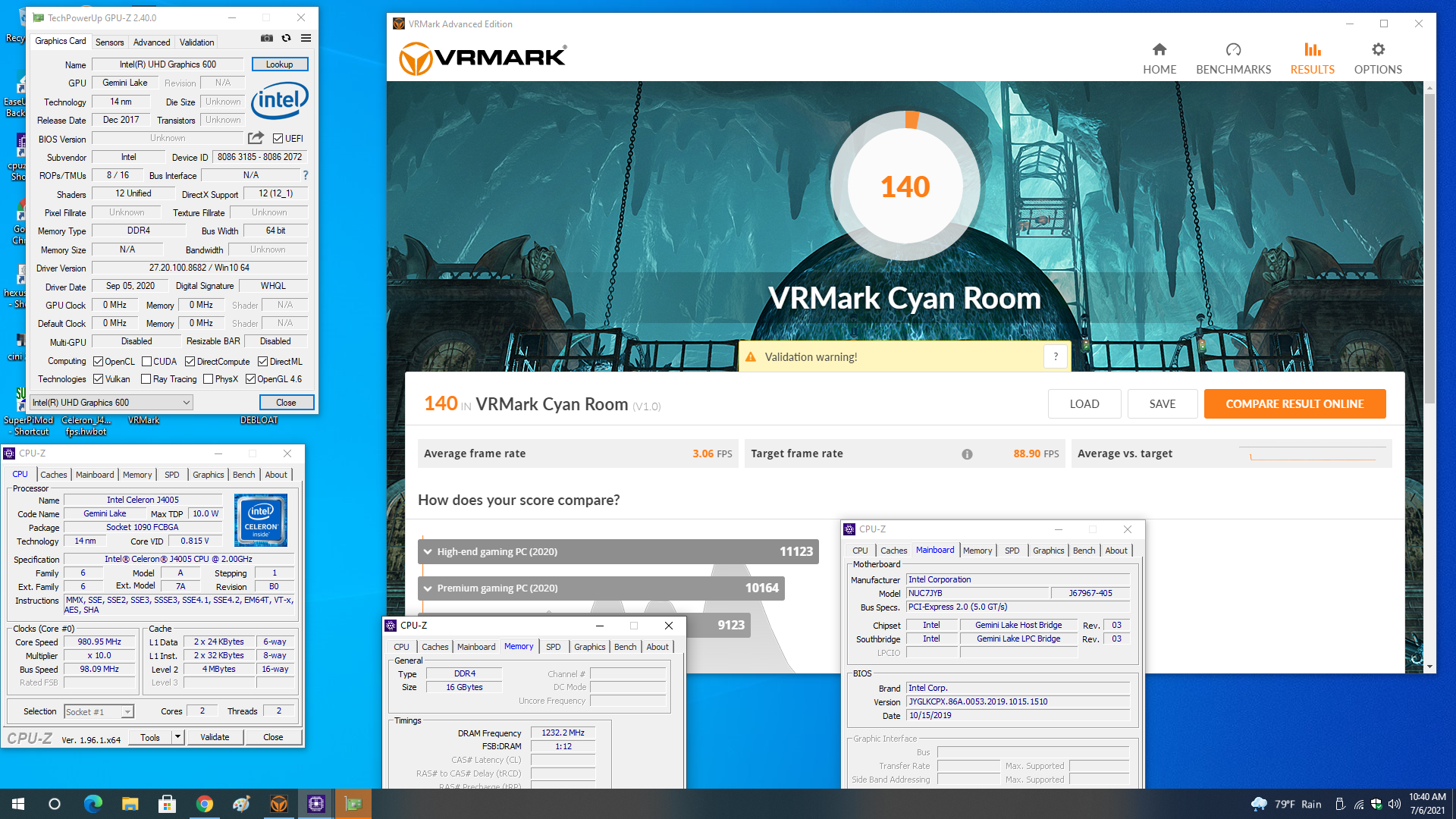The width and height of the screenshot is (1456, 819).
Task: Click the BIOS Version field in CPU-Z Mainboard
Action: (x=1018, y=701)
